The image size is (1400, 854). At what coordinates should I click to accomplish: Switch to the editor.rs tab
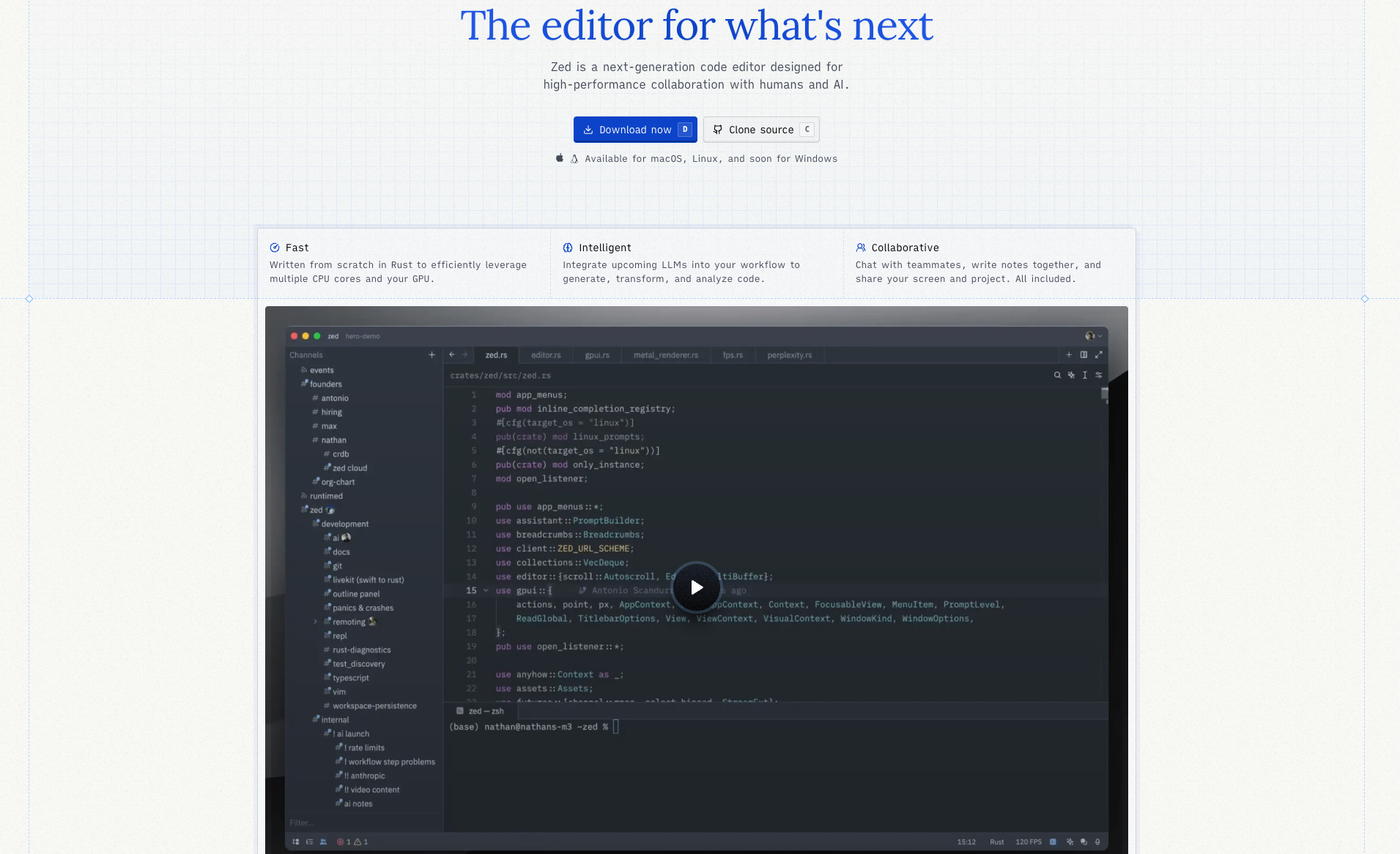coord(546,355)
